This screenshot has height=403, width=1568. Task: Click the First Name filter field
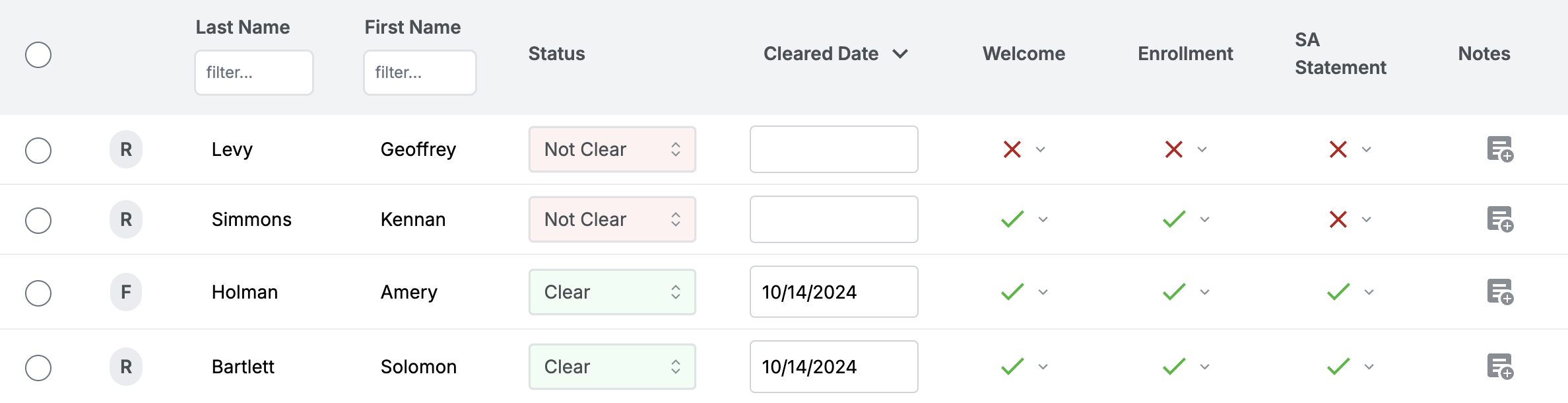420,73
